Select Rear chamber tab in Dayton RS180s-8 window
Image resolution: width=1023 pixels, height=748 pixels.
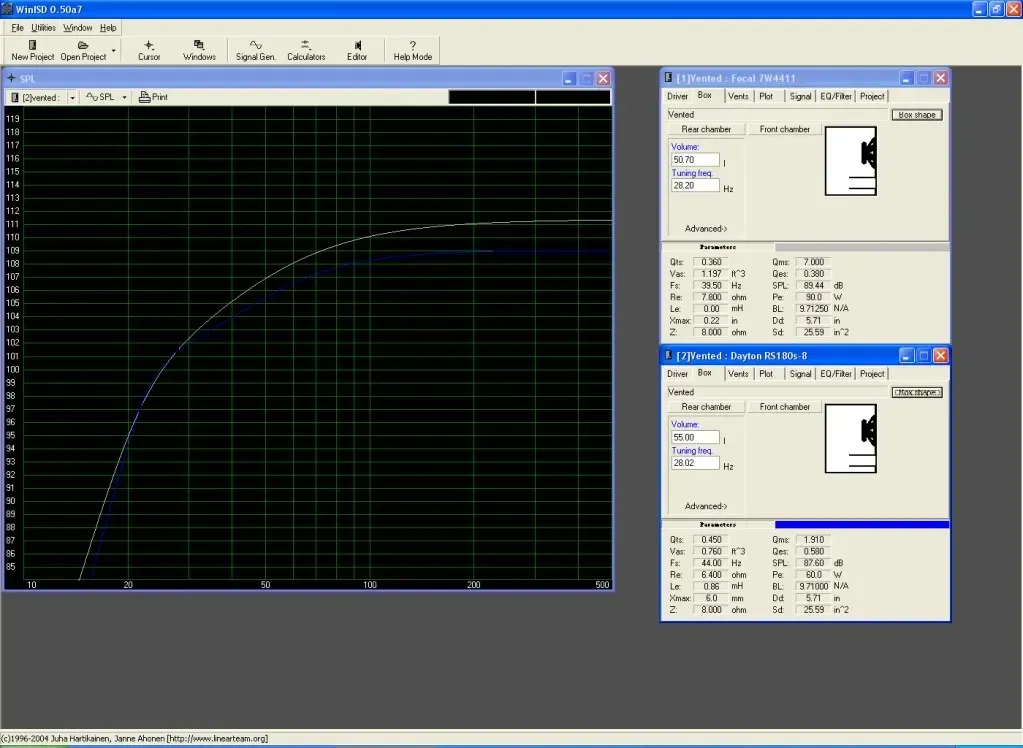706,407
